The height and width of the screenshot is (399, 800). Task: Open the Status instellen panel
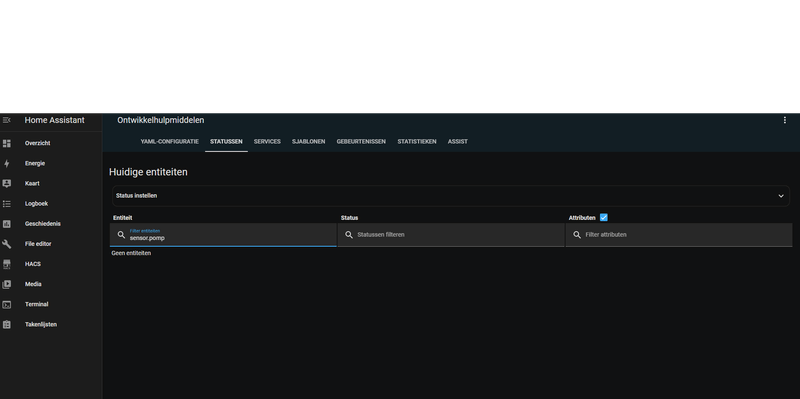[451, 196]
